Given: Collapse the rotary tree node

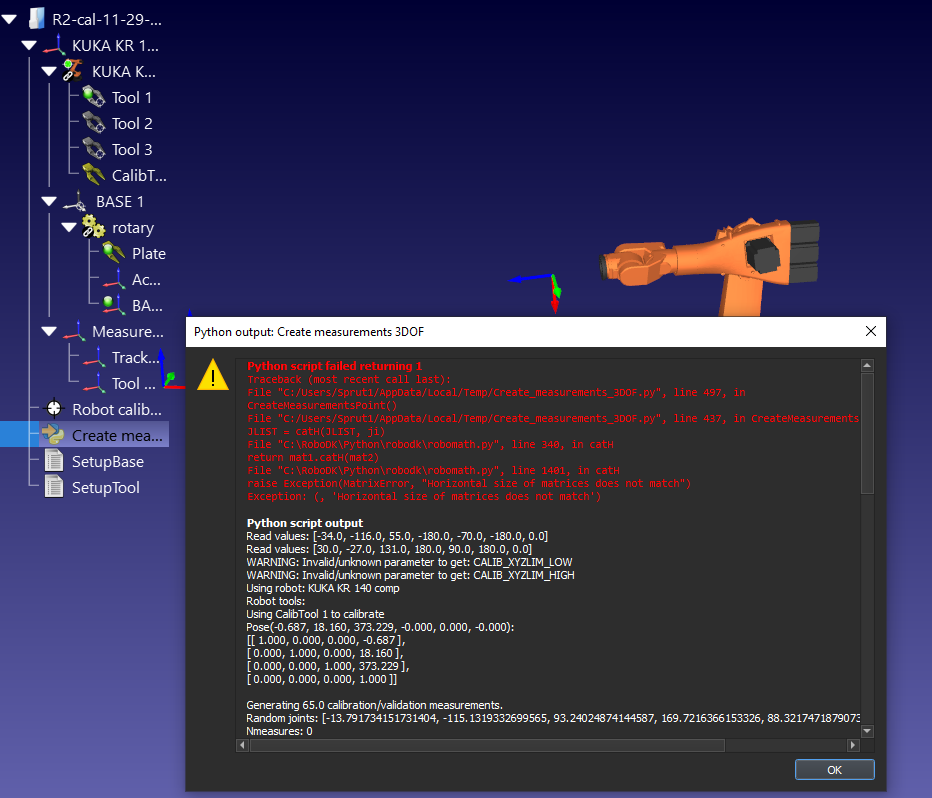Looking at the screenshot, I should (69, 227).
